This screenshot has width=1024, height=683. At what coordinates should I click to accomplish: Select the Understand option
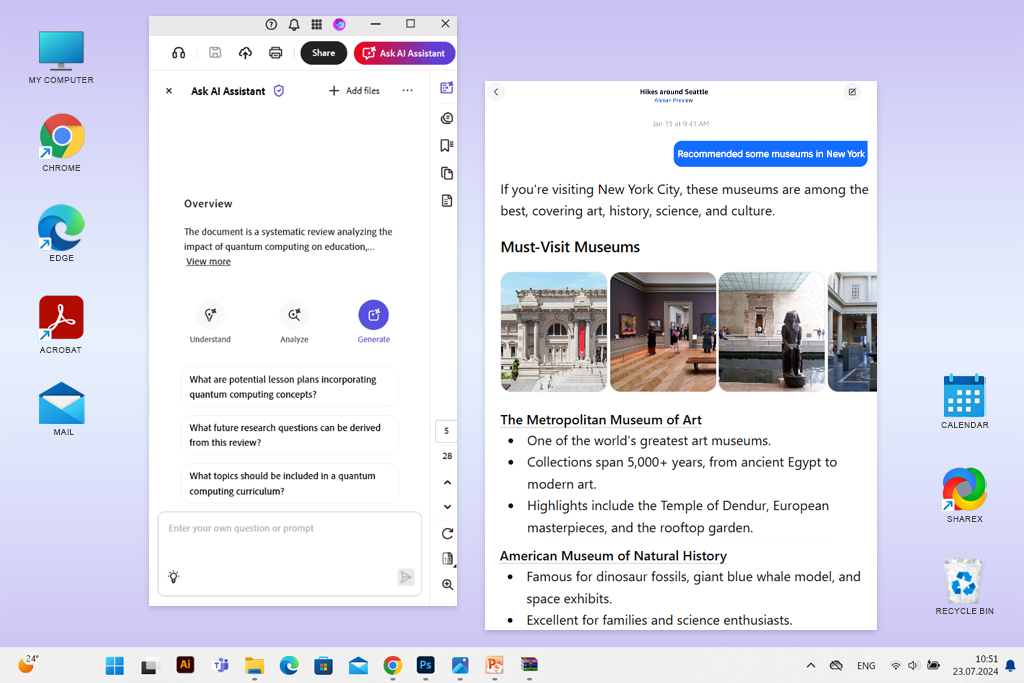[210, 322]
